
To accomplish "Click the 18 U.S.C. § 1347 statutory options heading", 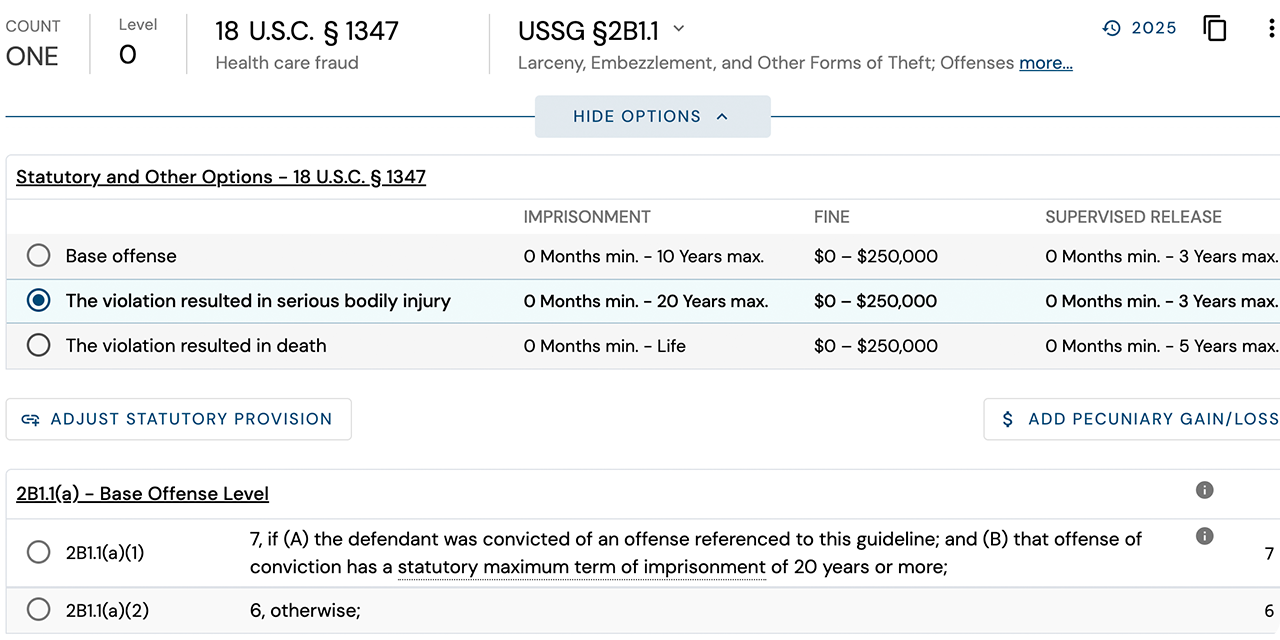I will pos(220,176).
